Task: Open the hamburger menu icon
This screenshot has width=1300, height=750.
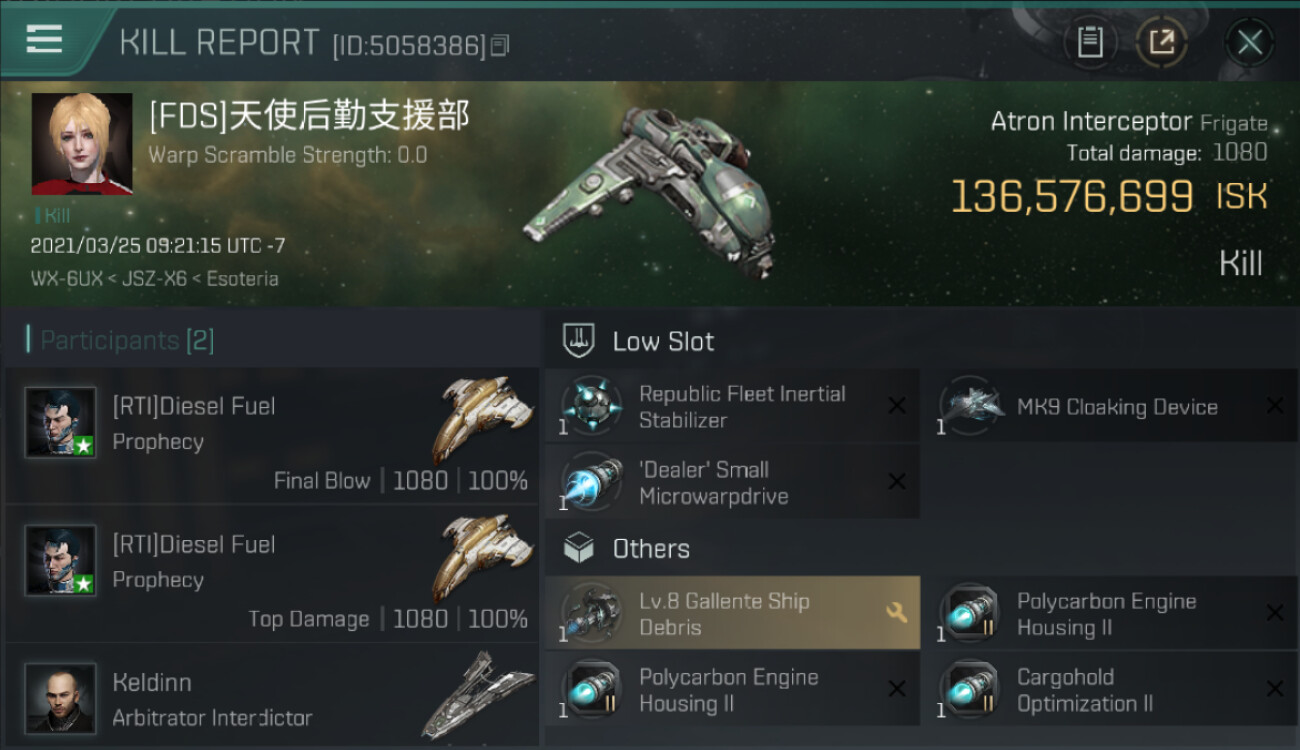Action: coord(44,40)
